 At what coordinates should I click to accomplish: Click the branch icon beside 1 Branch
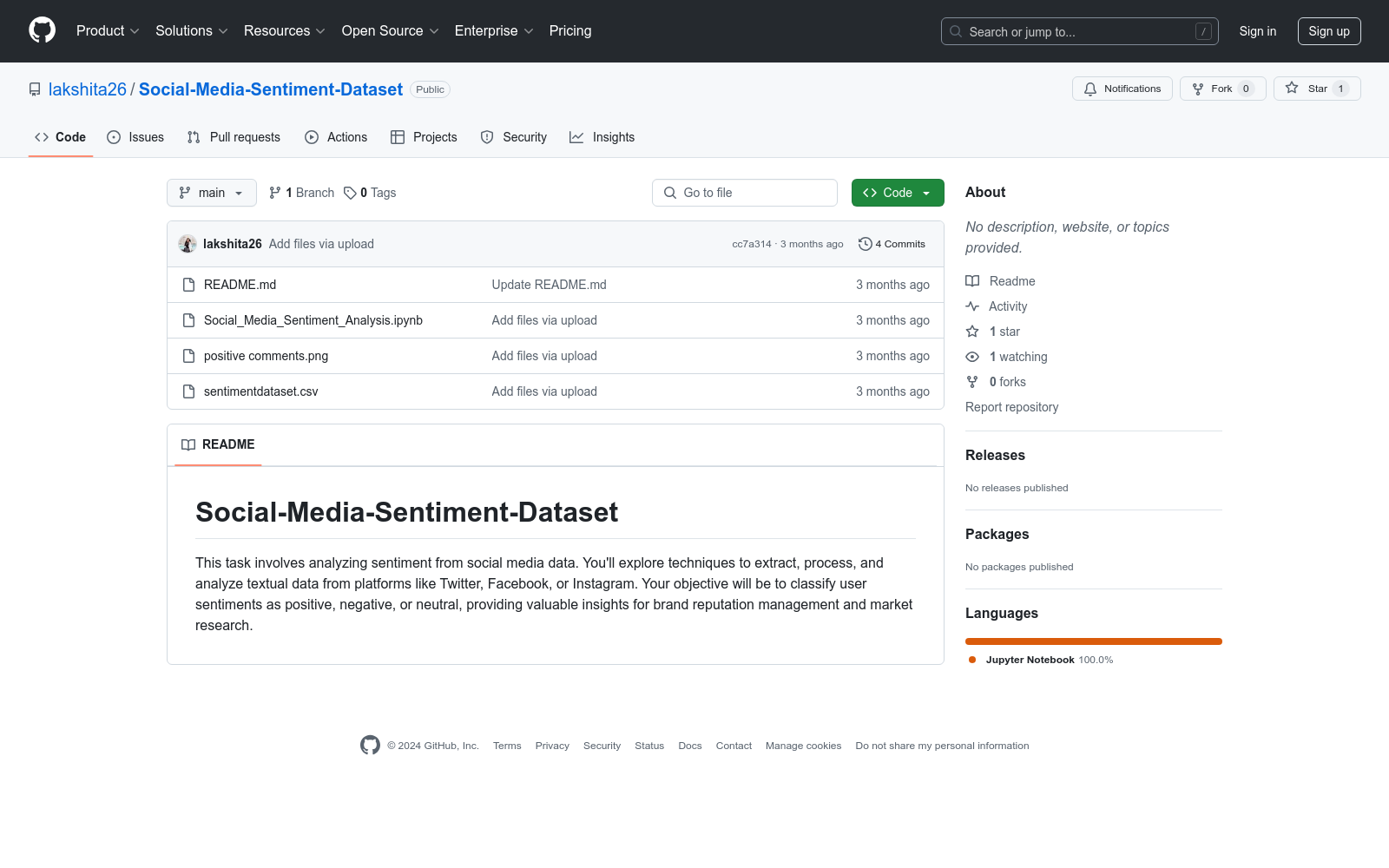(x=275, y=193)
